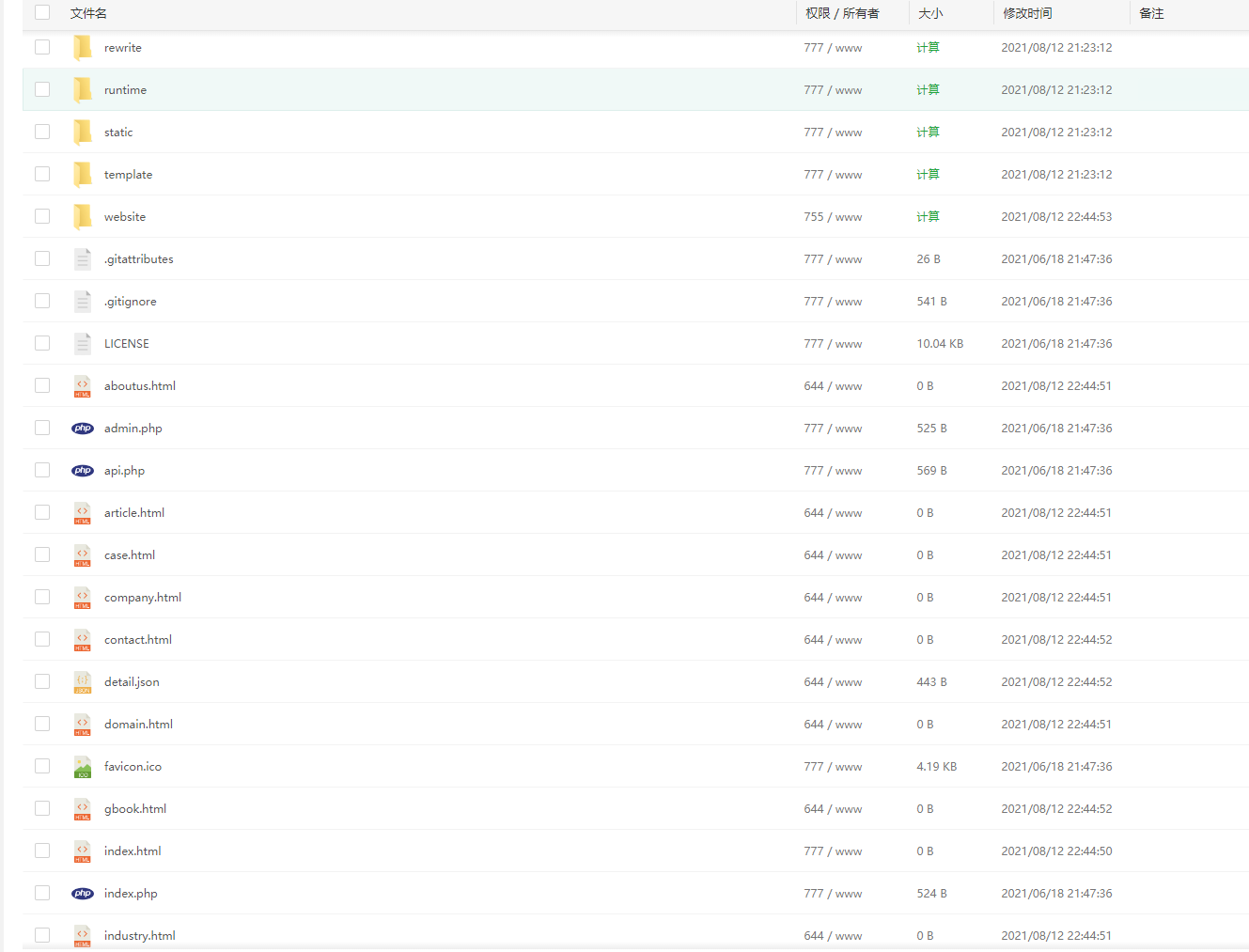Click the 4.19 KB size of favicon.ico
The height and width of the screenshot is (952, 1249).
pyautogui.click(x=937, y=767)
